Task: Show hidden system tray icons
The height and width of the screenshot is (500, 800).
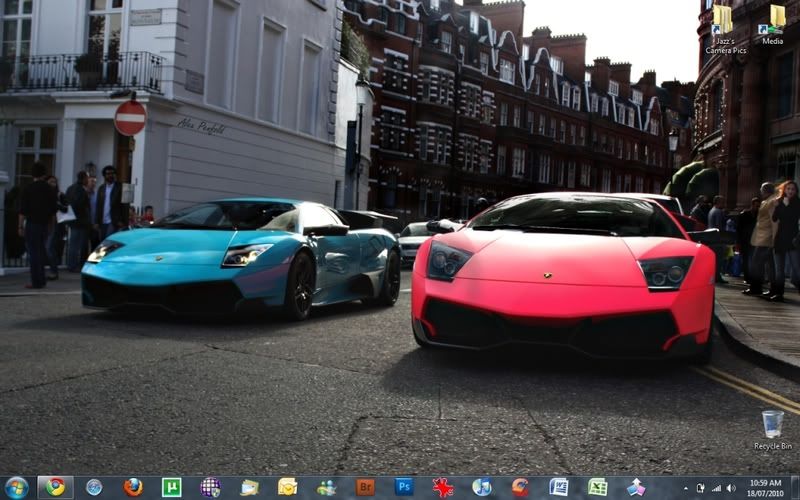Action: [686, 488]
